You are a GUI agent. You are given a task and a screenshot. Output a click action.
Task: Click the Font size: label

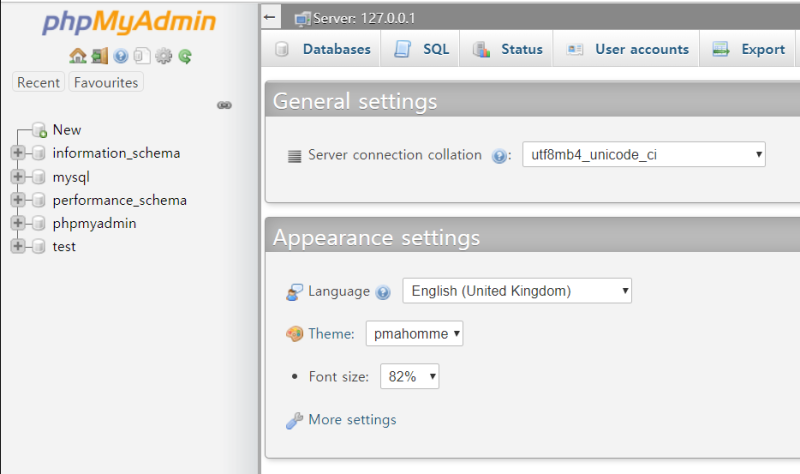click(x=338, y=377)
